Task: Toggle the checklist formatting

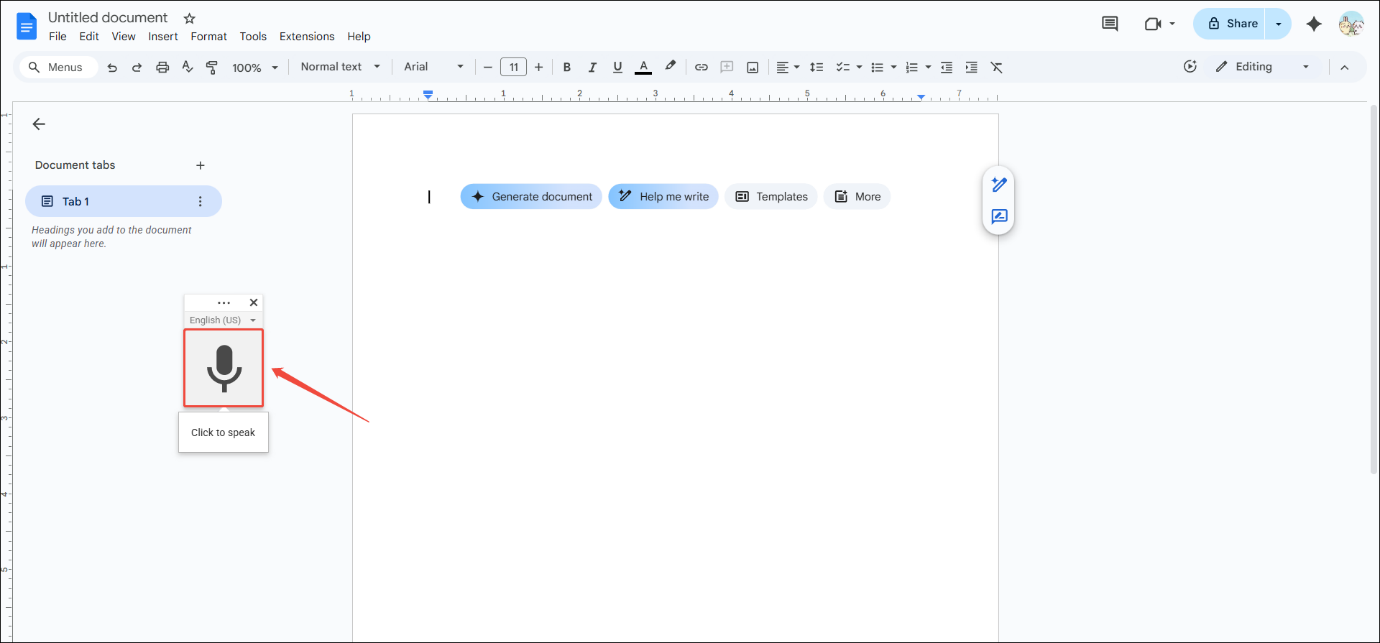Action: tap(843, 66)
